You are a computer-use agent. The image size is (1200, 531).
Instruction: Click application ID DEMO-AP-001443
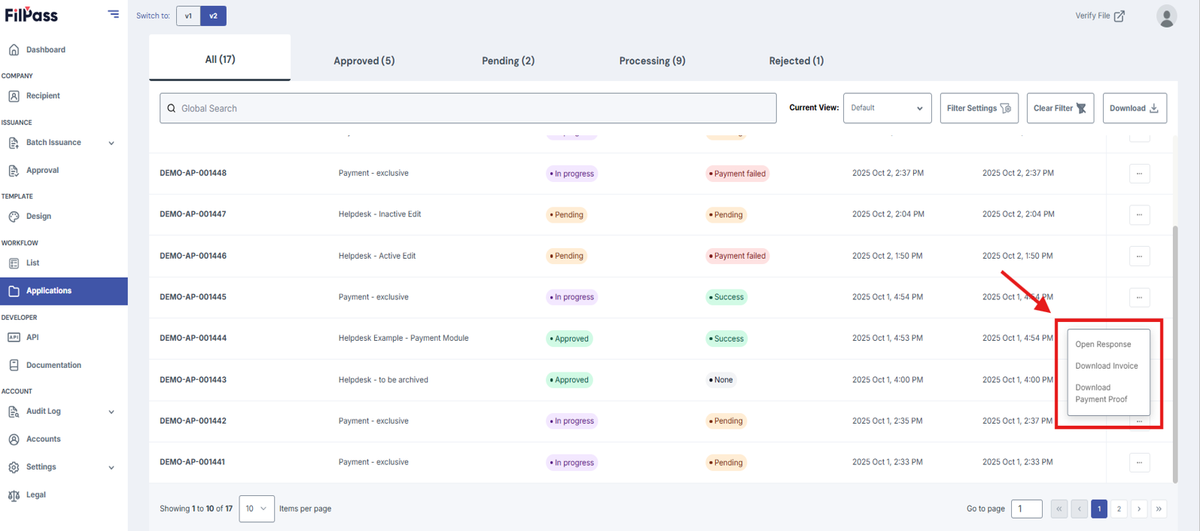click(x=193, y=380)
